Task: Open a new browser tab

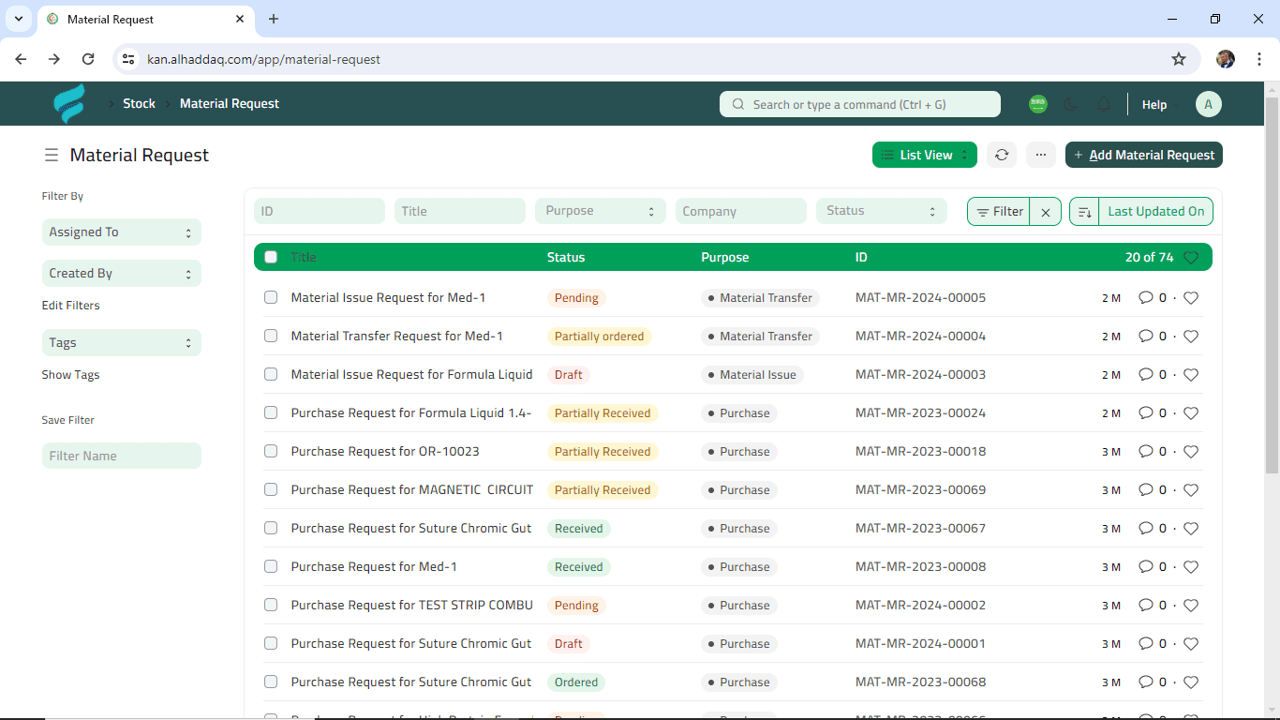Action: [x=273, y=19]
